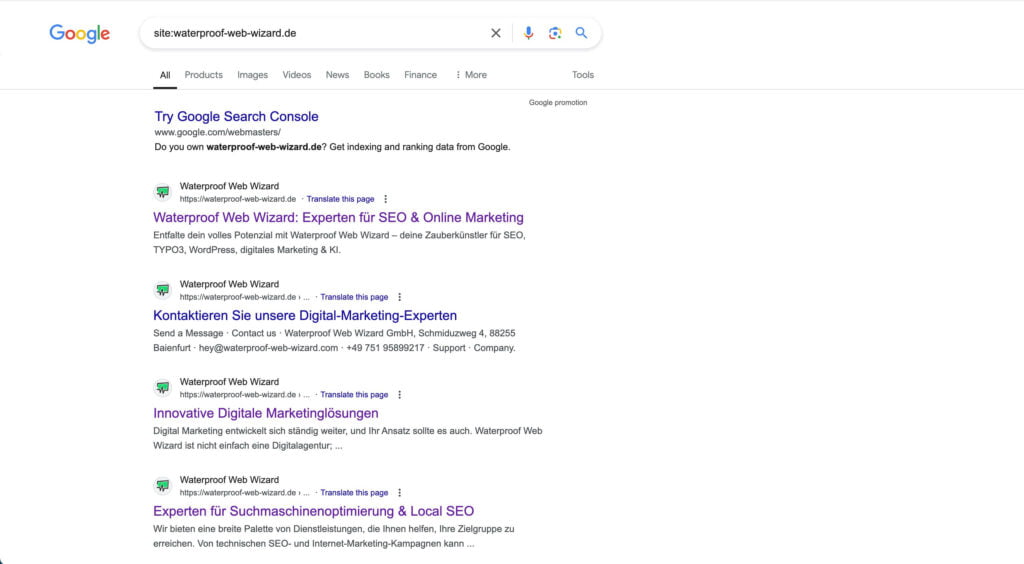
Task: Clear the search query with X icon
Action: pos(496,33)
